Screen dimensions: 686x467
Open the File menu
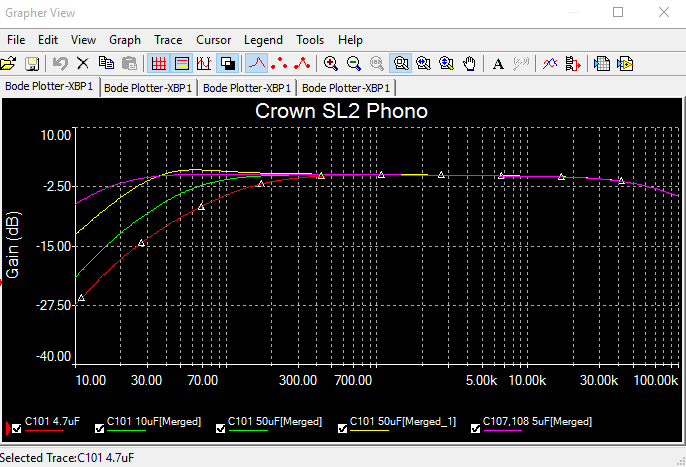tap(16, 40)
